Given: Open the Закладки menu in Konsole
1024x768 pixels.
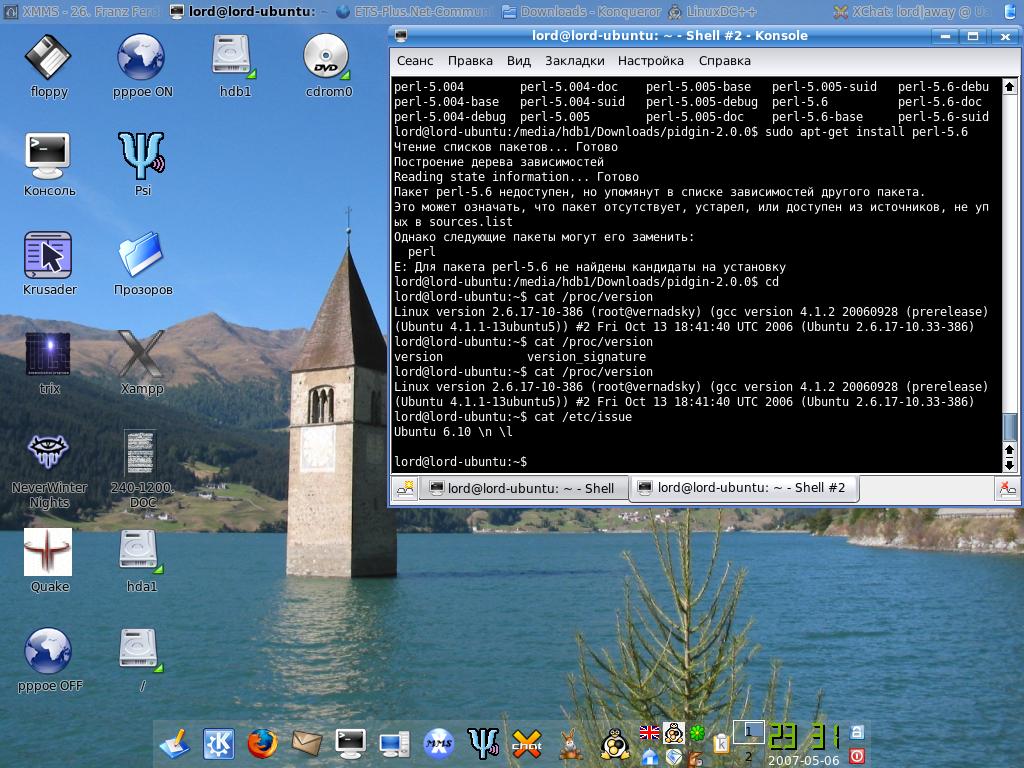Looking at the screenshot, I should 574,61.
